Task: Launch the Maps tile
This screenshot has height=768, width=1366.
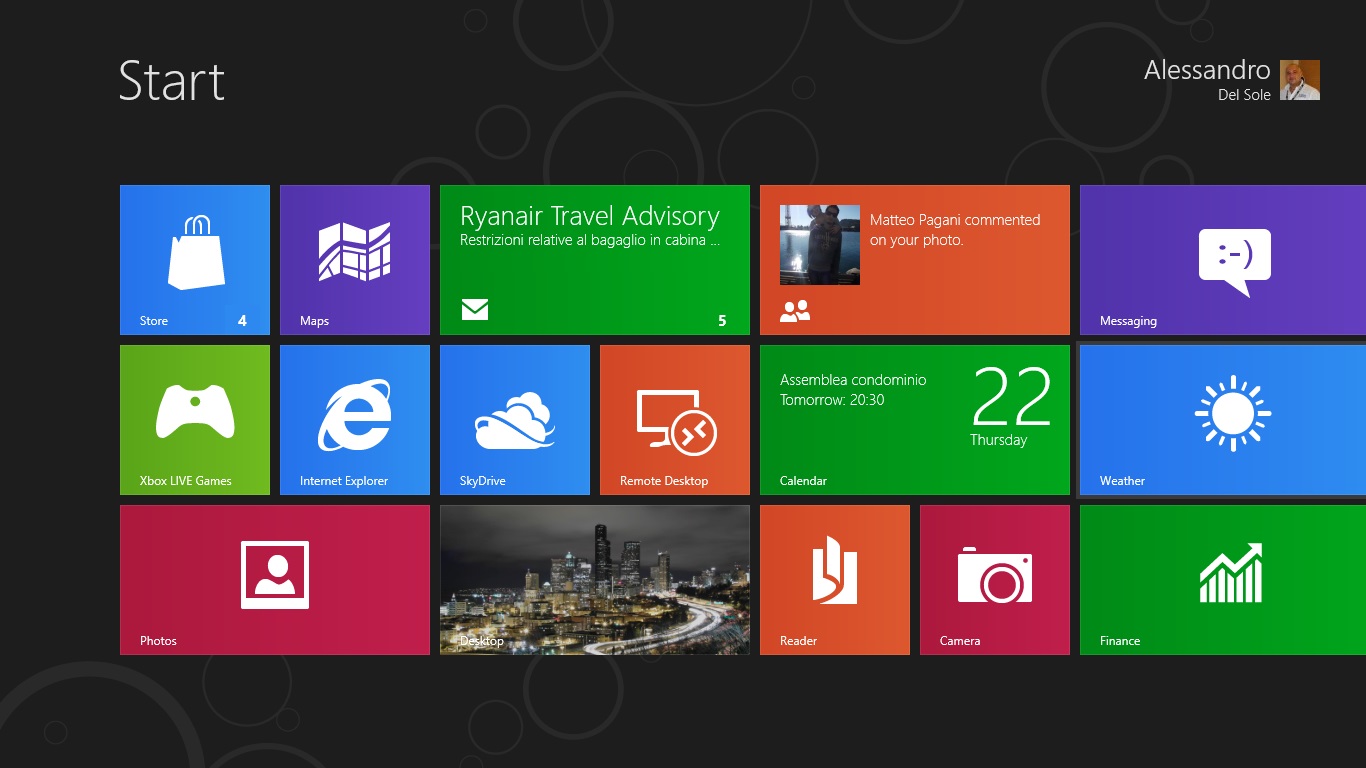Action: (355, 260)
